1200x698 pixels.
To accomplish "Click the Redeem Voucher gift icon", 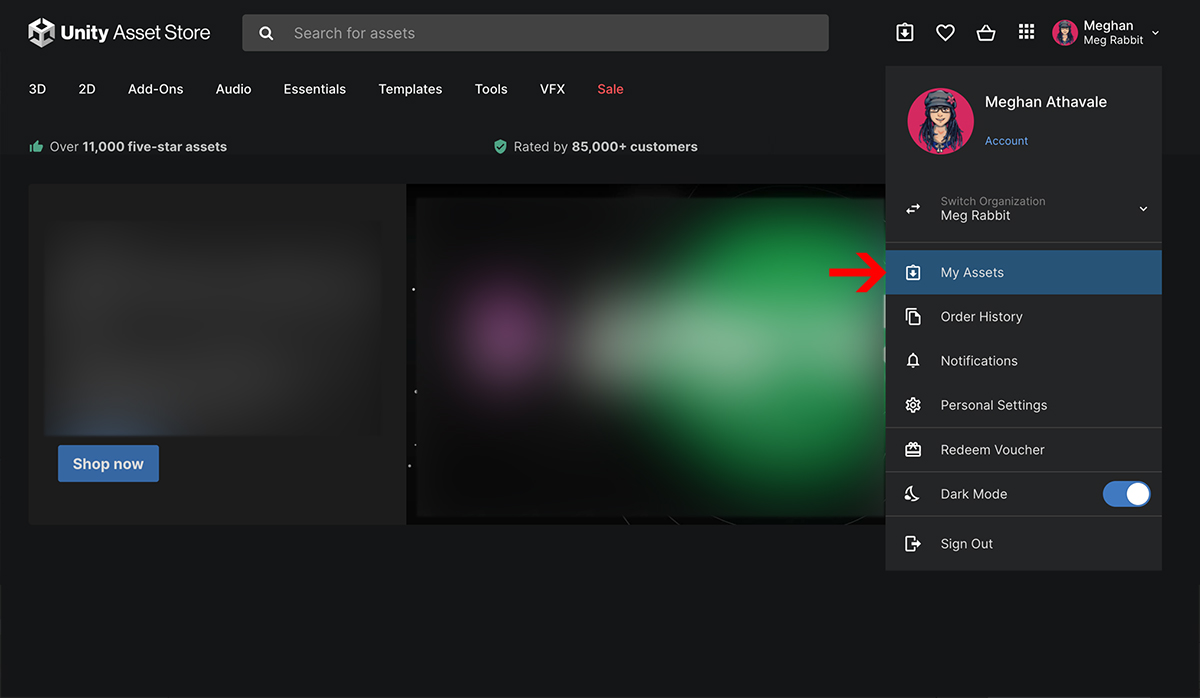I will [x=913, y=450].
